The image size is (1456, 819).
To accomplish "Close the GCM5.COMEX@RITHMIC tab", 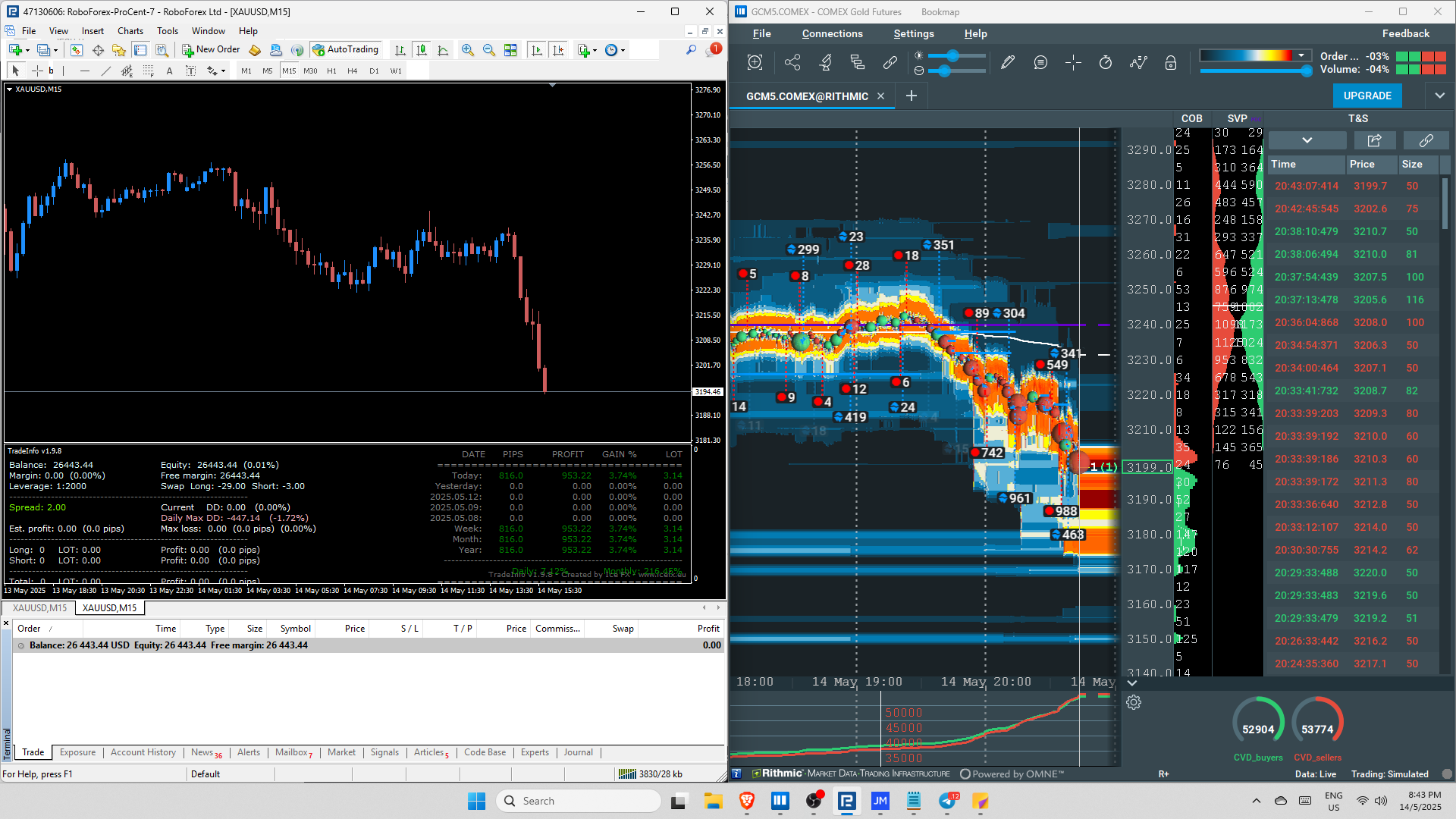I will 880,96.
